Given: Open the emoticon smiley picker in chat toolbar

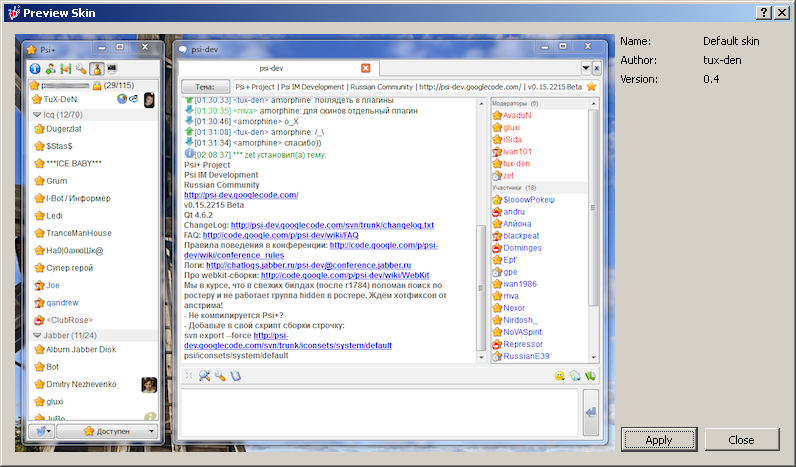Looking at the screenshot, I should click(562, 376).
